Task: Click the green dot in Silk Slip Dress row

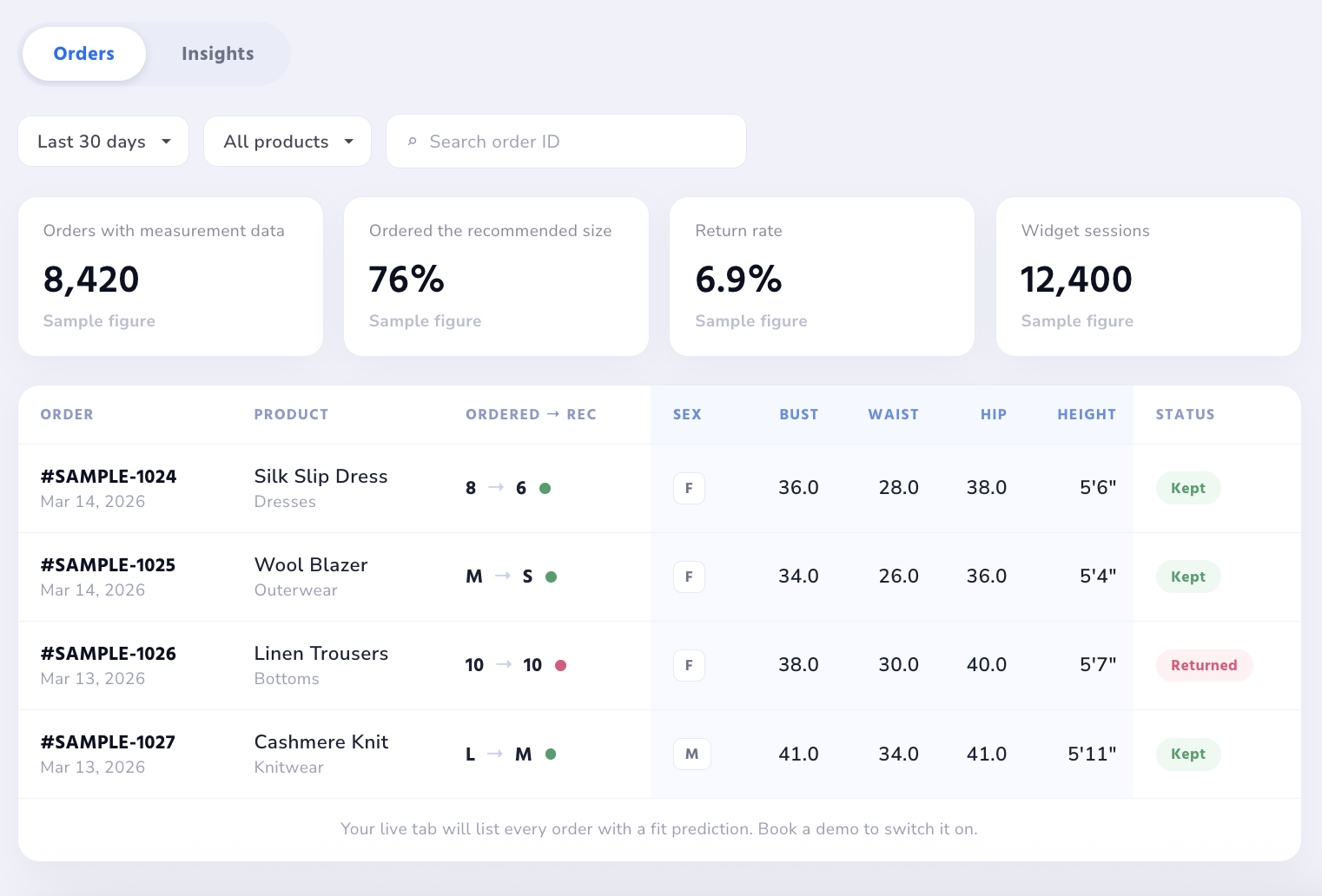Action: pyautogui.click(x=545, y=488)
